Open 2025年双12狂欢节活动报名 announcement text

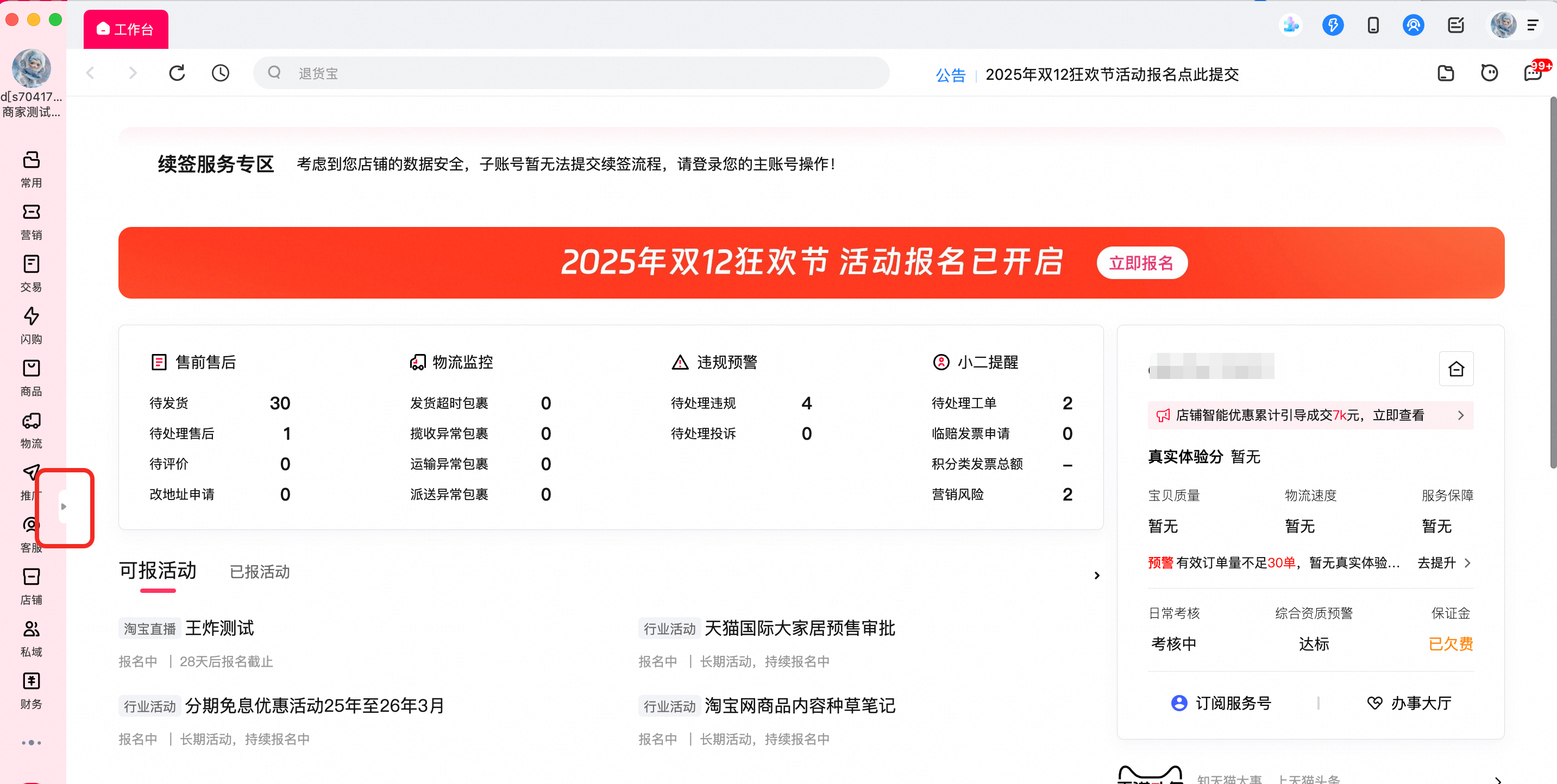[x=1112, y=75]
